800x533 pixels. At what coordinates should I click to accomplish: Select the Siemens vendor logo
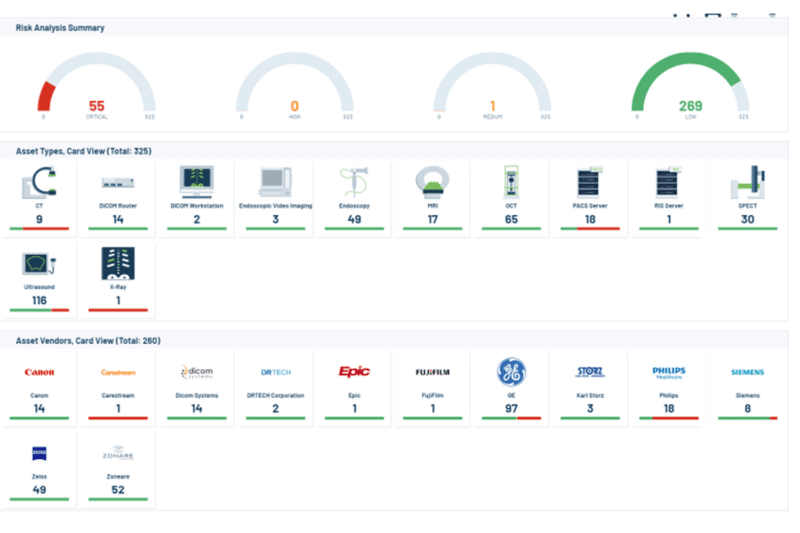click(747, 372)
